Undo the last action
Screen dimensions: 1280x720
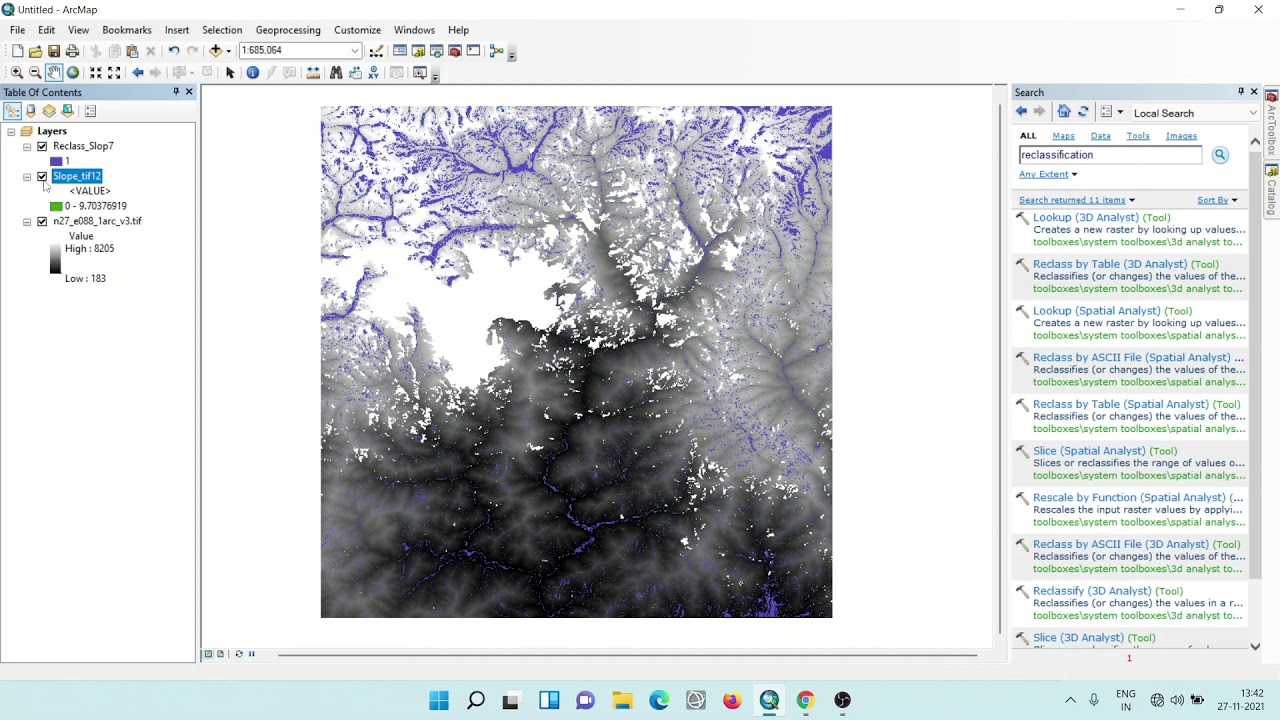(x=174, y=51)
